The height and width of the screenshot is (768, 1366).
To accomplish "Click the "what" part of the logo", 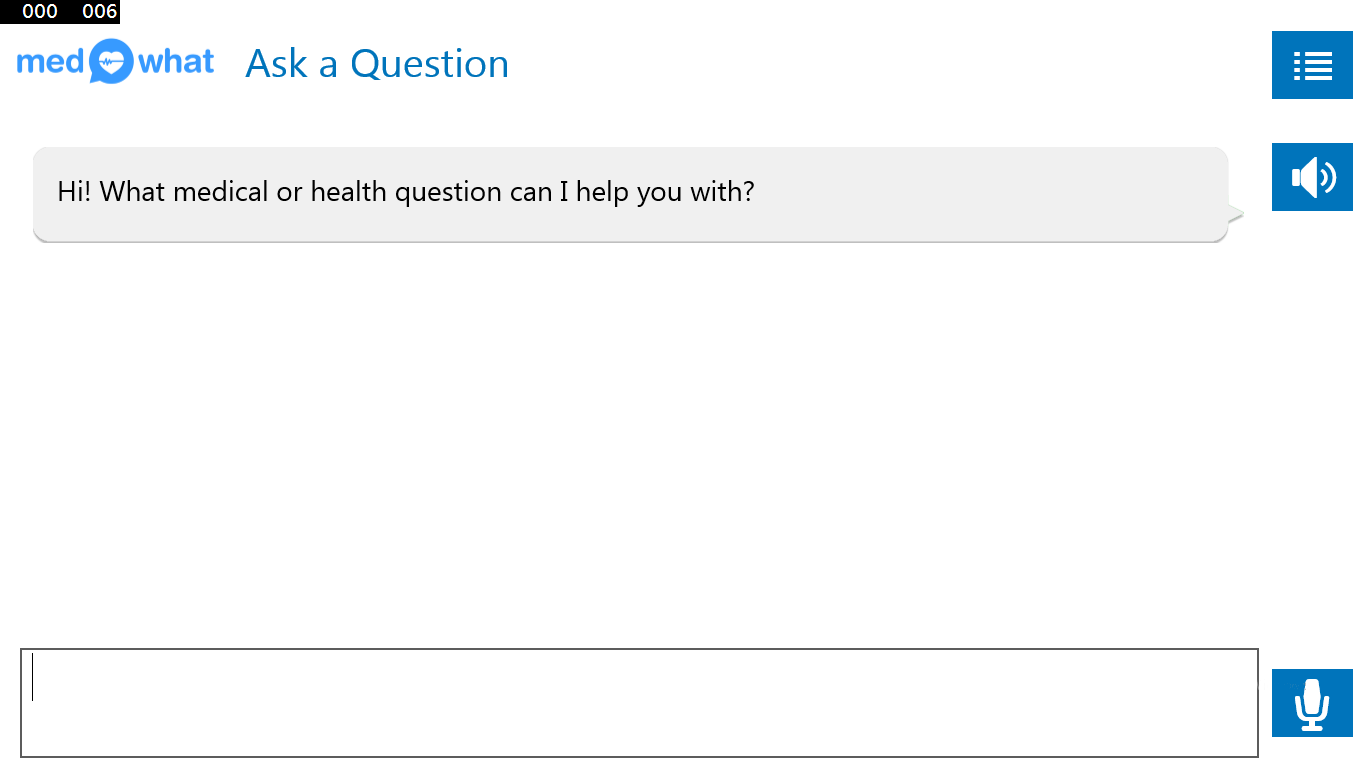I will 177,62.
